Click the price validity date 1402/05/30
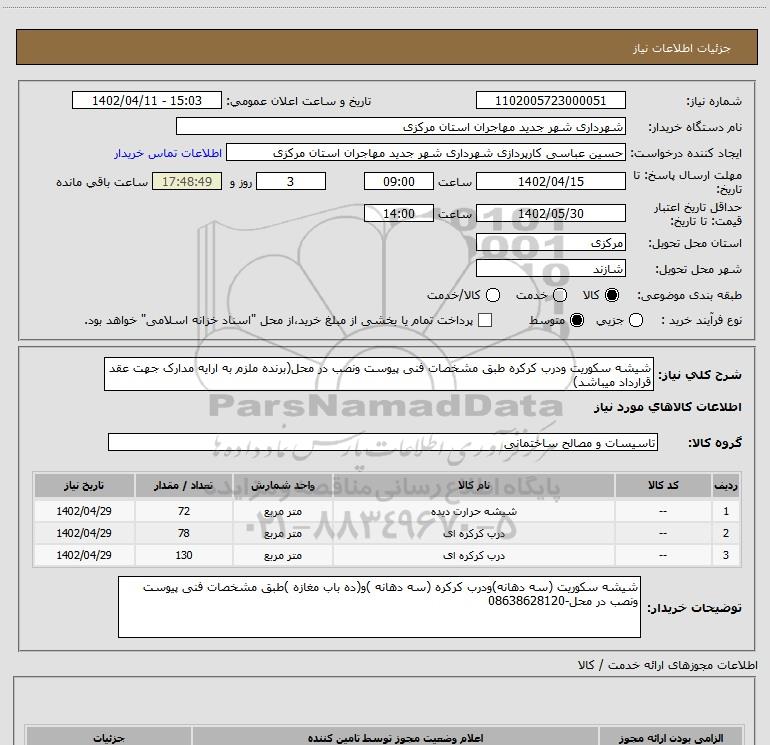 click(551, 213)
